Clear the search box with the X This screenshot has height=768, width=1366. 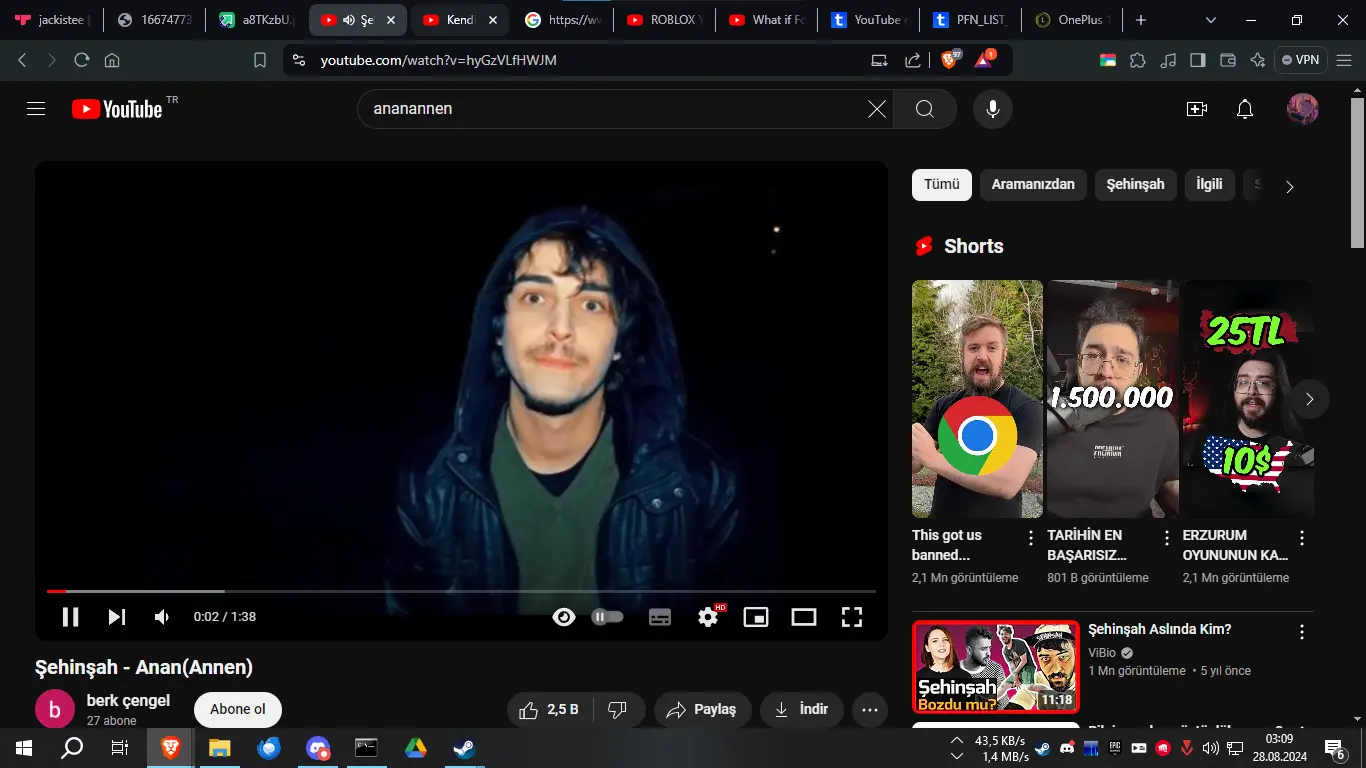(x=877, y=109)
